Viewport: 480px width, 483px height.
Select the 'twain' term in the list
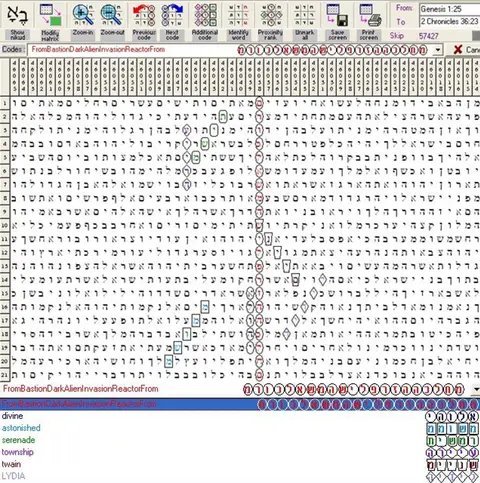(x=11, y=464)
